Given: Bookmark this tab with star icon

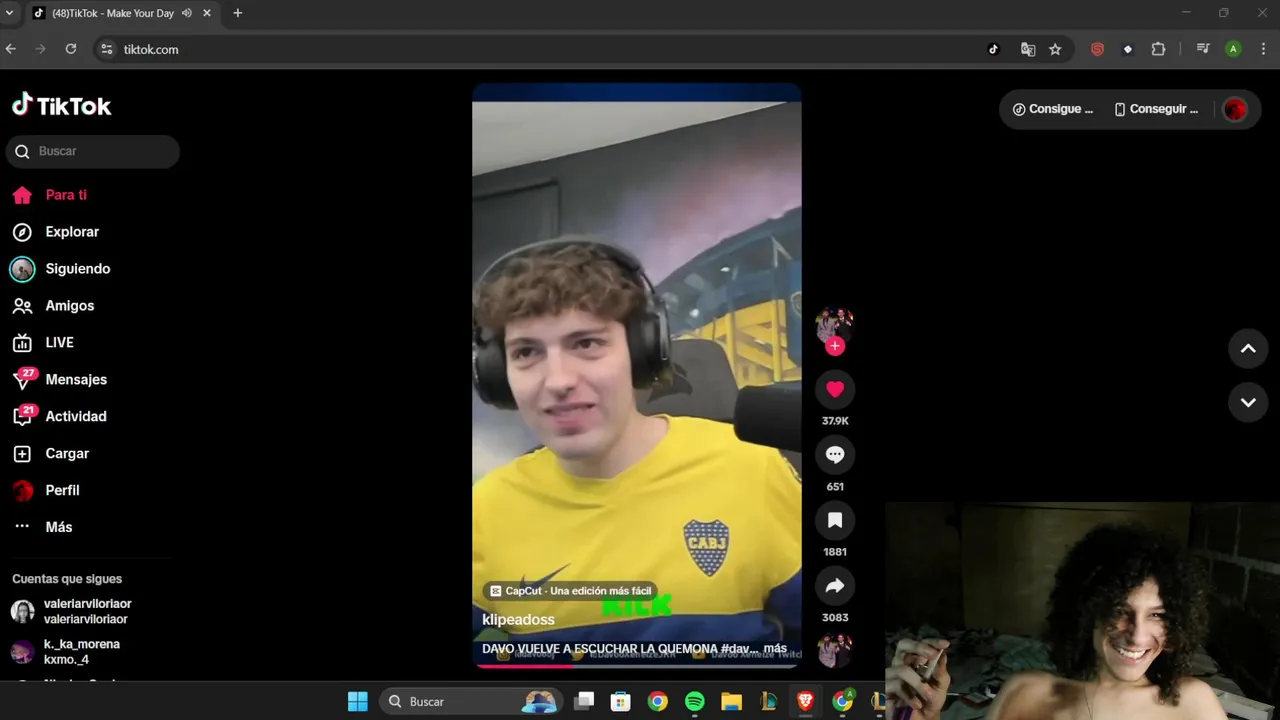Looking at the screenshot, I should pos(1055,49).
